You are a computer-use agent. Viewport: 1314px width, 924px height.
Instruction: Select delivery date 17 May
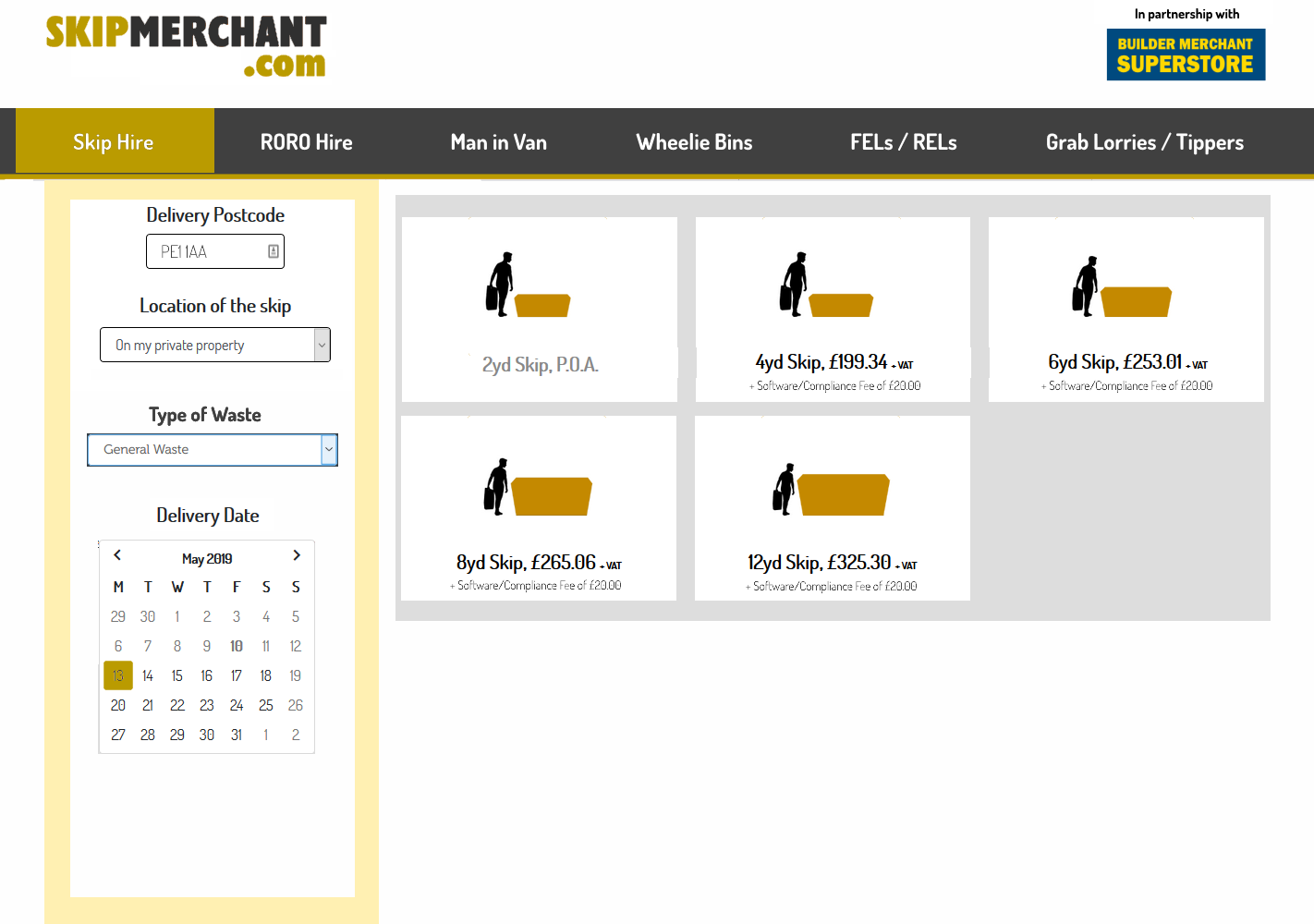pyautogui.click(x=236, y=675)
